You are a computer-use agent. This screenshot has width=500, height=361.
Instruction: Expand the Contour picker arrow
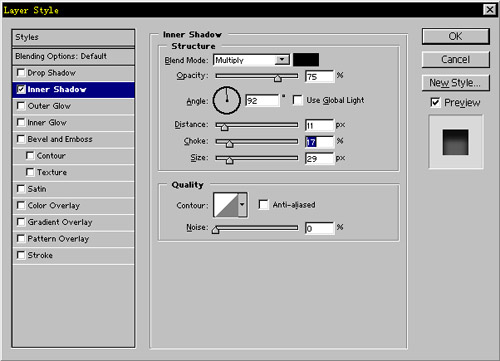coord(242,205)
